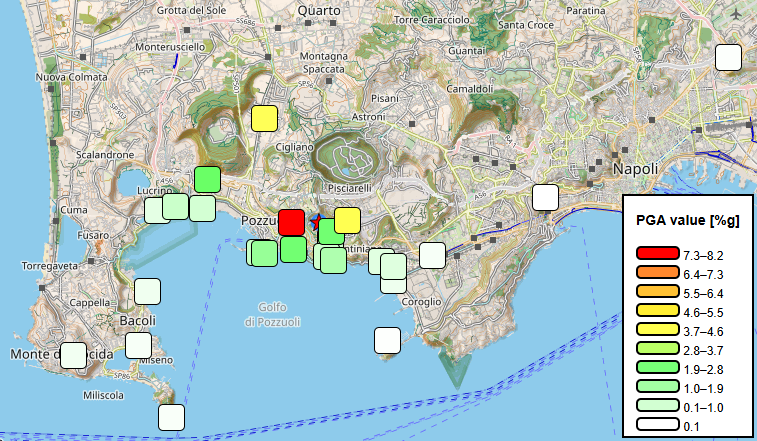Click the "Miseno" place label
This screenshot has width=757, height=441.
[x=156, y=360]
